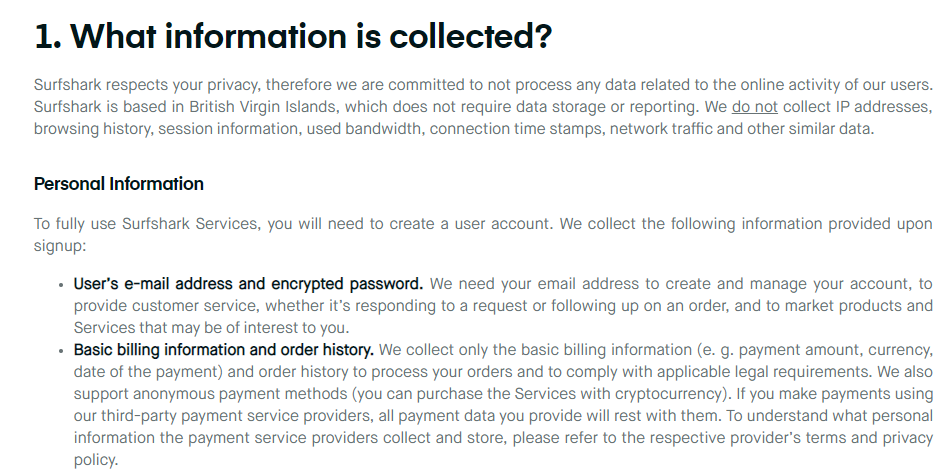Screen dimensions: 944x474
Task: Click the final word "policy." of the last bullet
Action: click(96, 460)
